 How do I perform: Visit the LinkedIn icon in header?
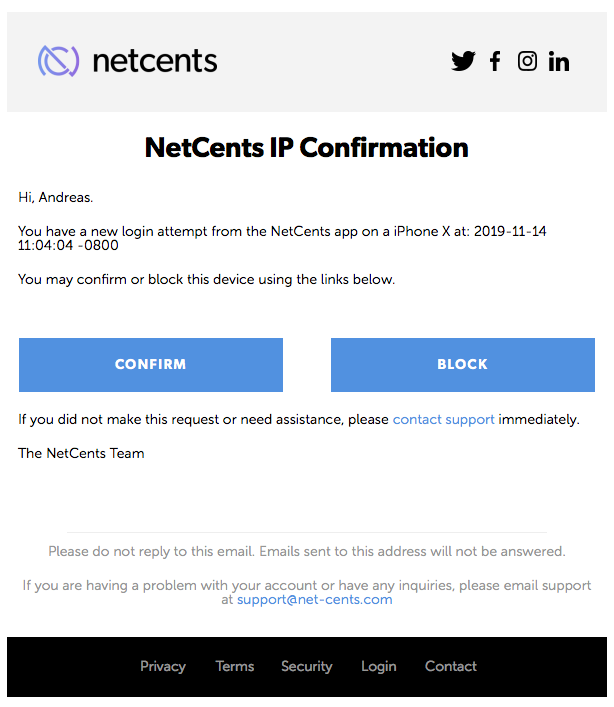coord(559,61)
